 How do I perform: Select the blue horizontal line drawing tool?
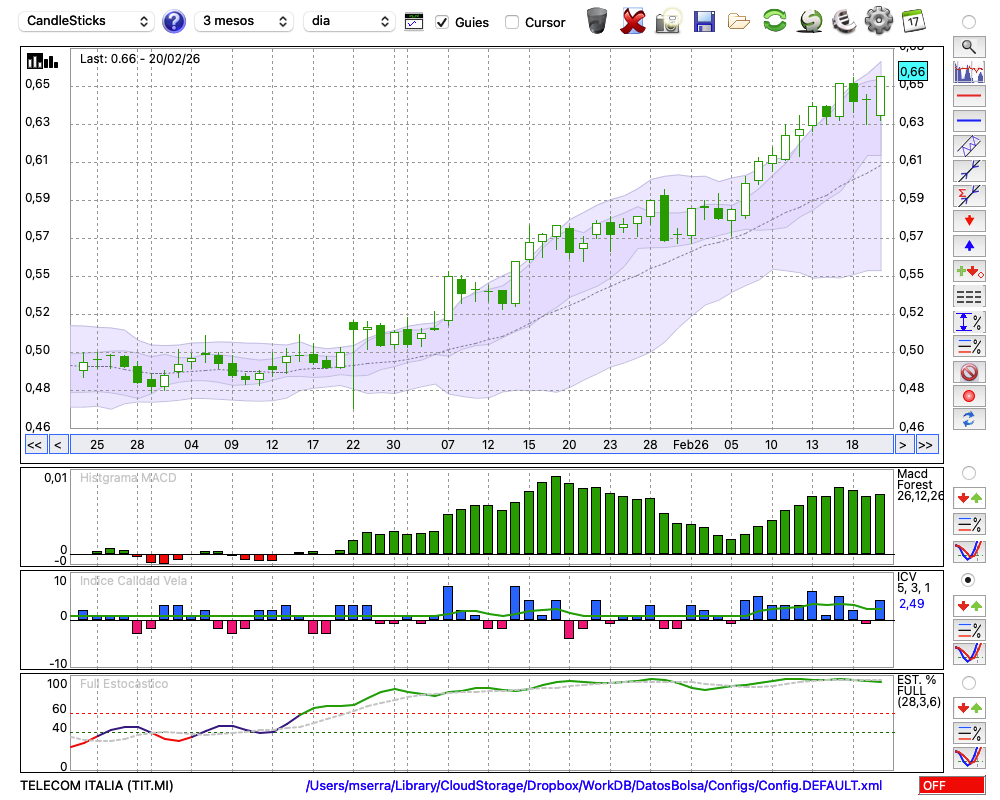point(968,121)
